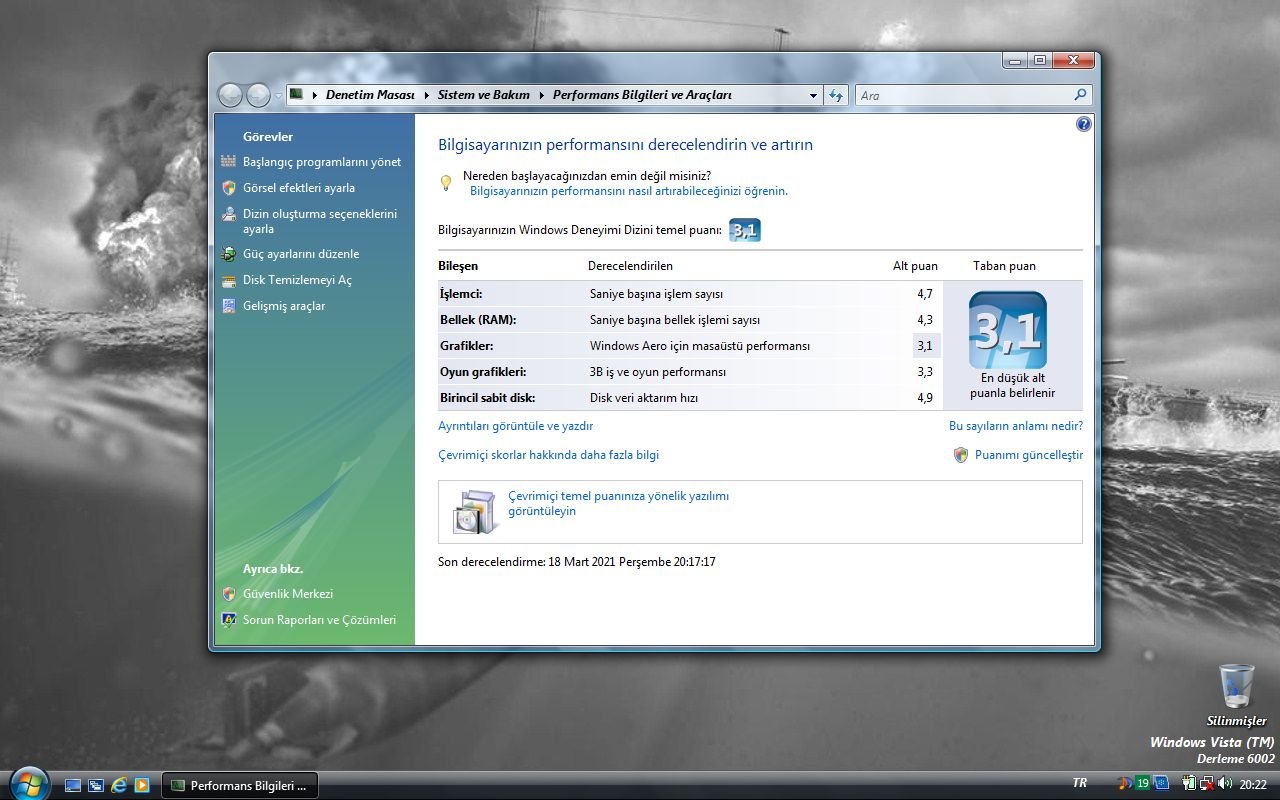Click the Oyun grafikleri row label
The height and width of the screenshot is (800, 1280).
[483, 372]
